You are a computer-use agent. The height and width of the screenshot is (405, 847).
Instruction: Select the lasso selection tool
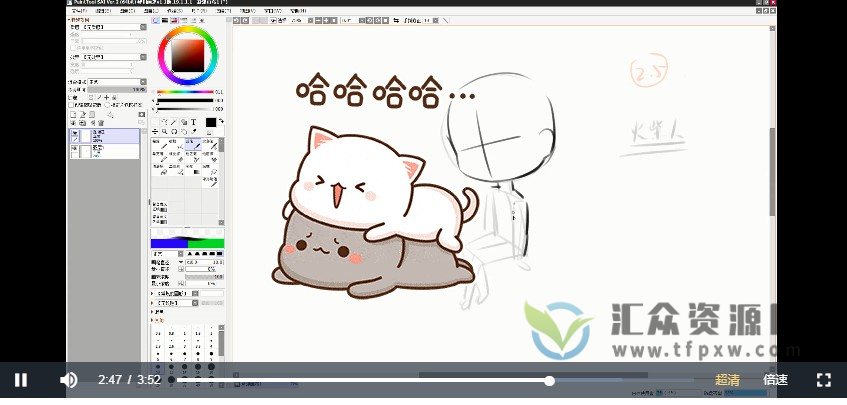[164, 123]
